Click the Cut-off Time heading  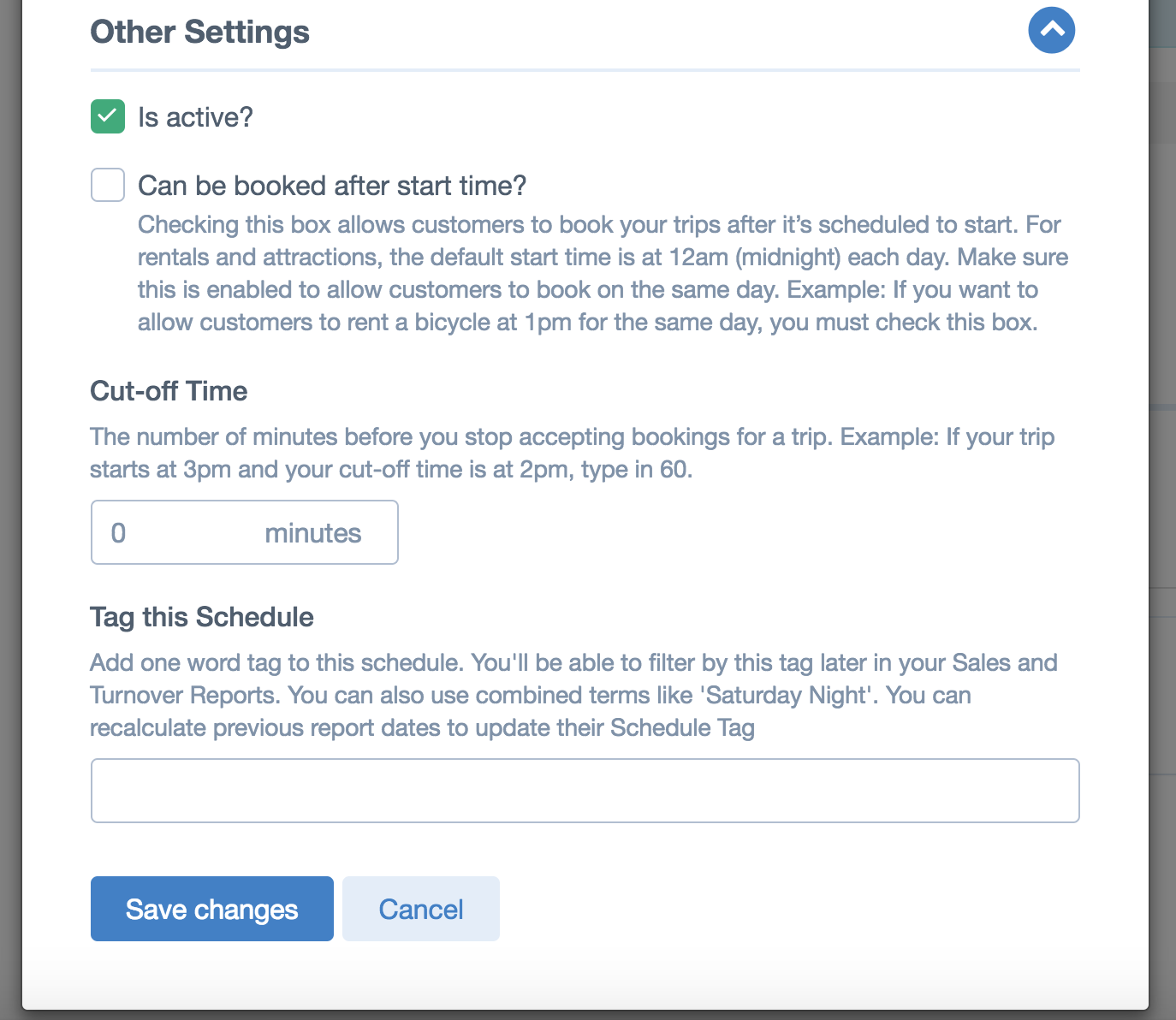point(169,391)
